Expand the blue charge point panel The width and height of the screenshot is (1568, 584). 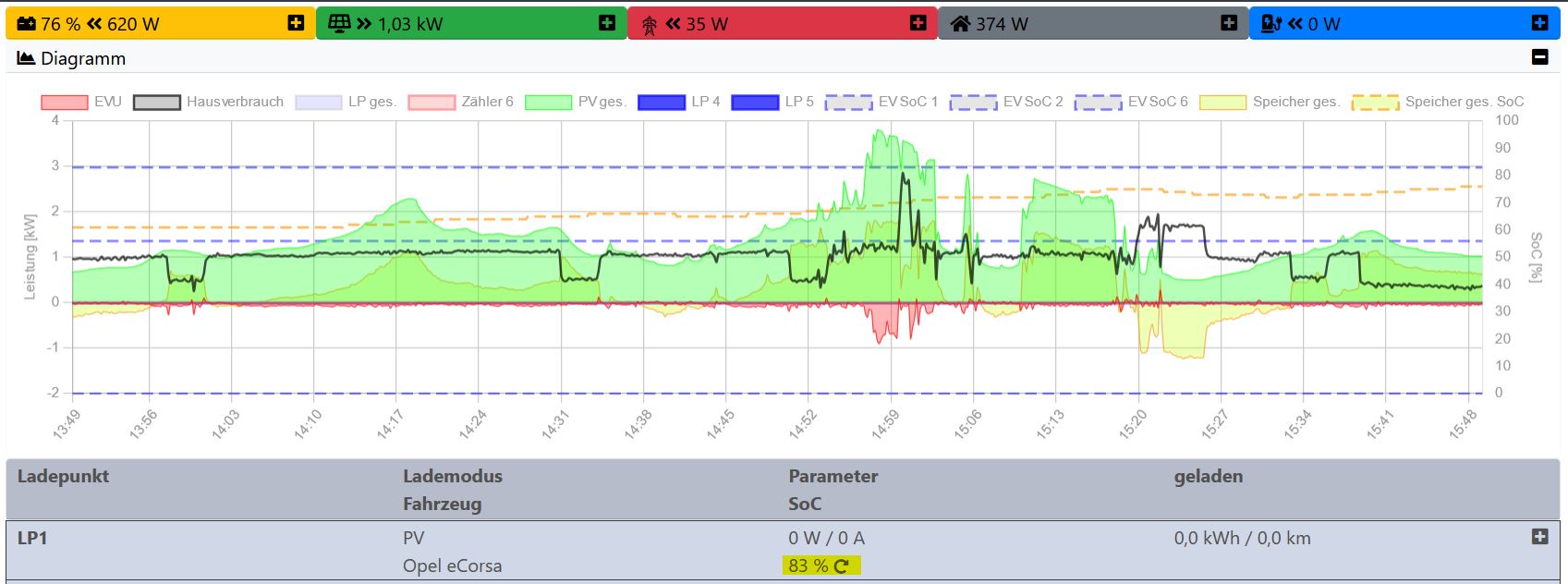click(x=1539, y=23)
